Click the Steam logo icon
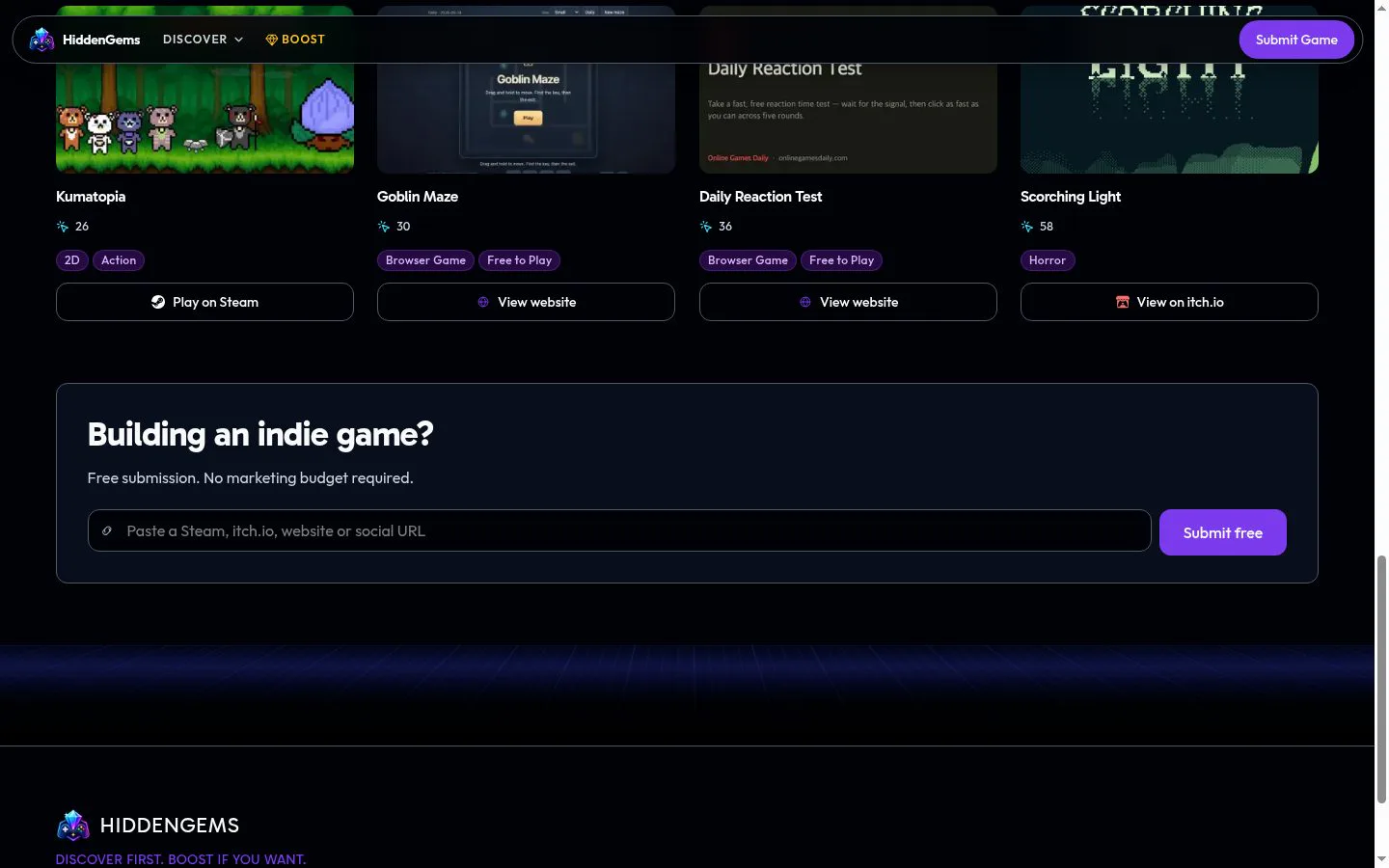The image size is (1389, 868). point(158,302)
